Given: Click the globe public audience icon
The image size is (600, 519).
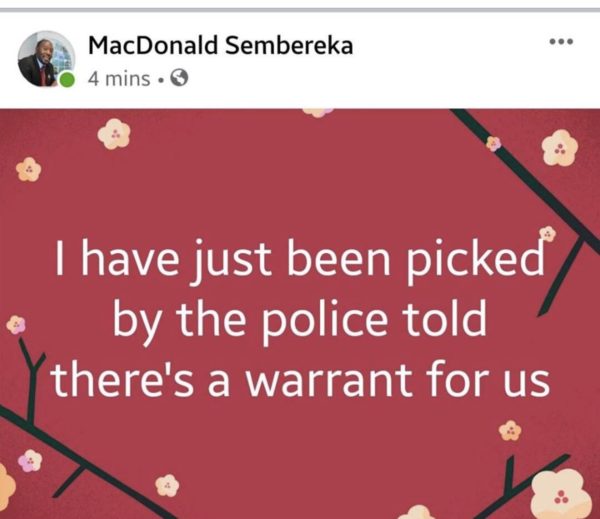Looking at the screenshot, I should click(179, 78).
